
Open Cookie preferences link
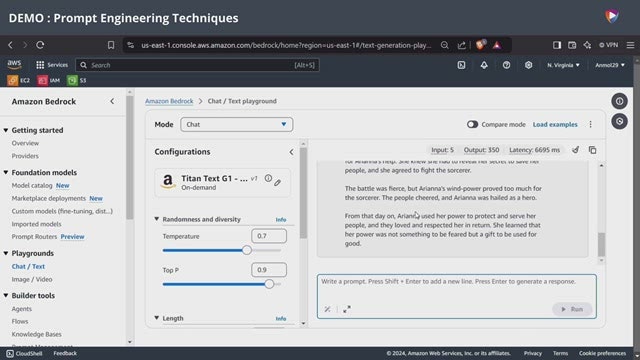coord(602,353)
